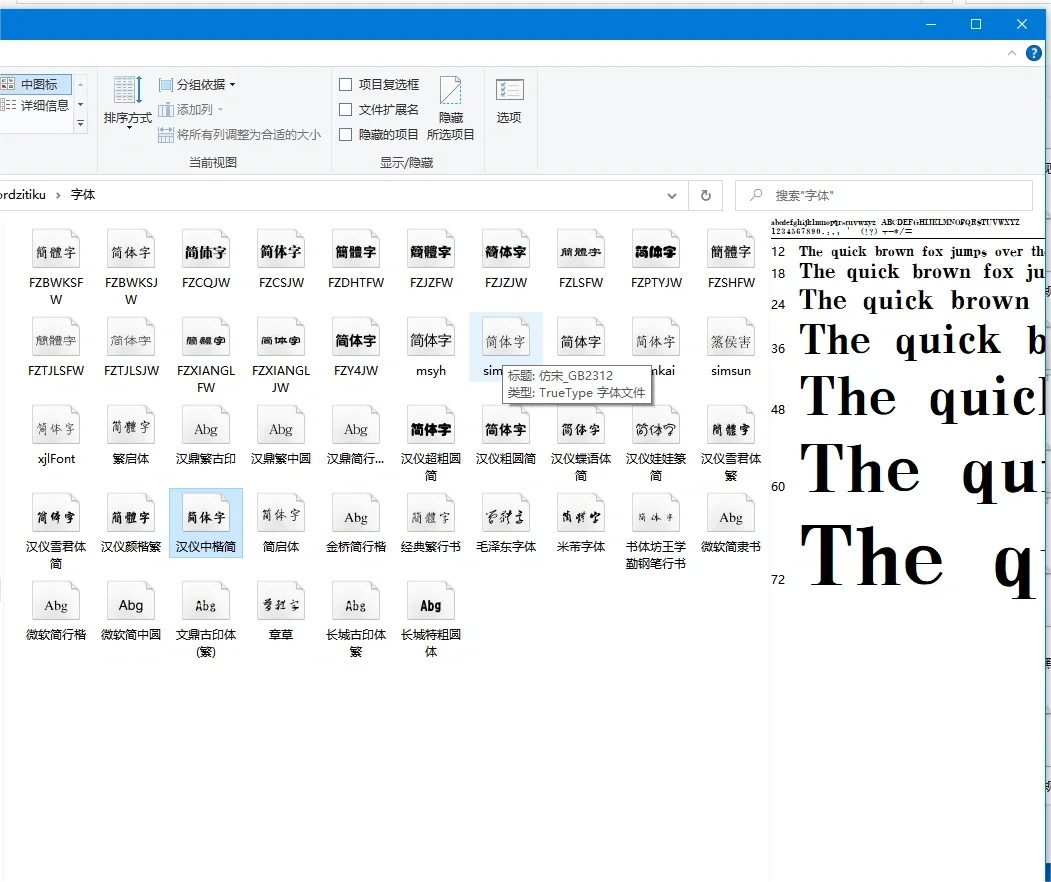Image resolution: width=1051 pixels, height=882 pixels.
Task: Click the 隐藏所选项目 hide selected items icon
Action: (x=451, y=108)
